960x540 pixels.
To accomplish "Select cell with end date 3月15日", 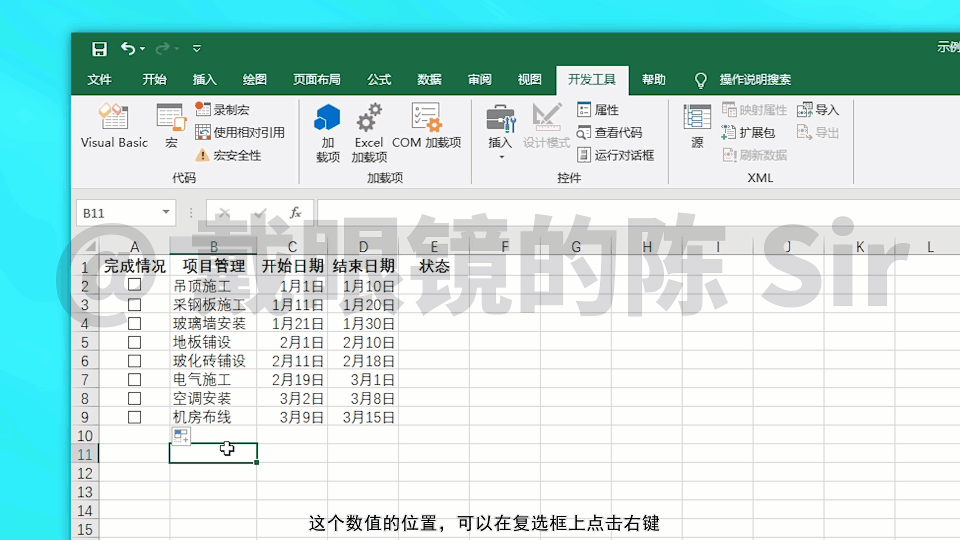I will [363, 418].
